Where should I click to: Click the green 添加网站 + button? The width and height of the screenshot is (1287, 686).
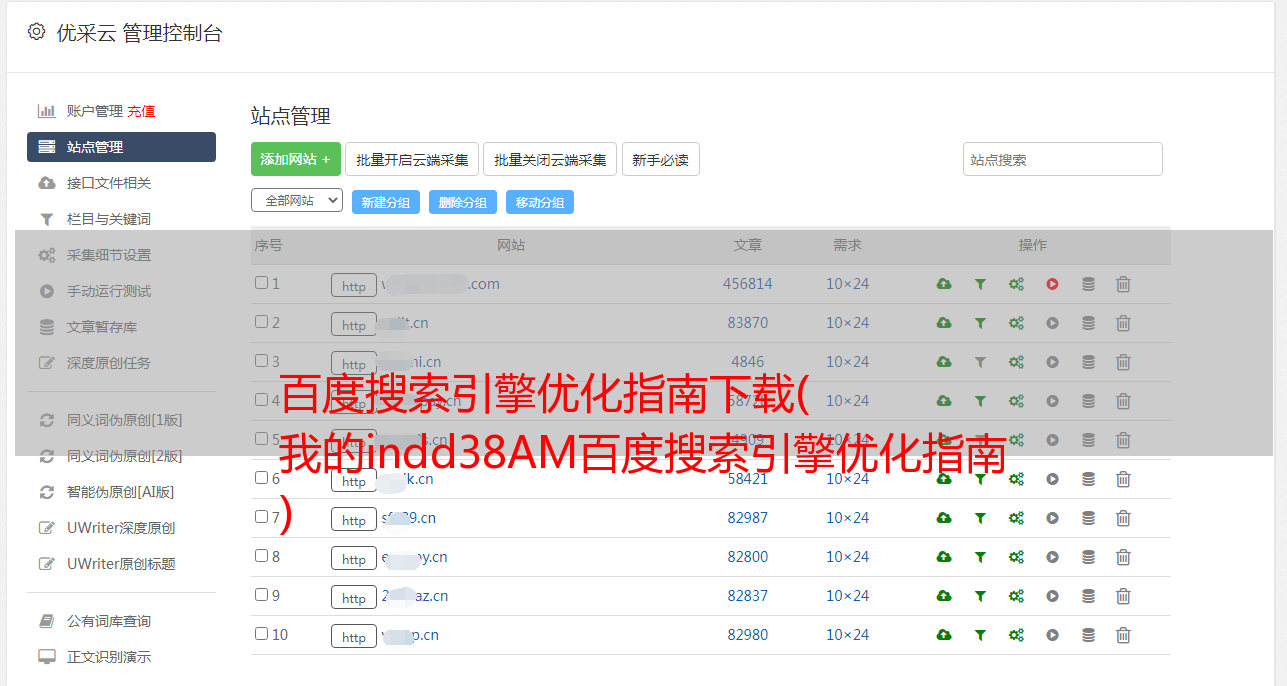[x=296, y=159]
